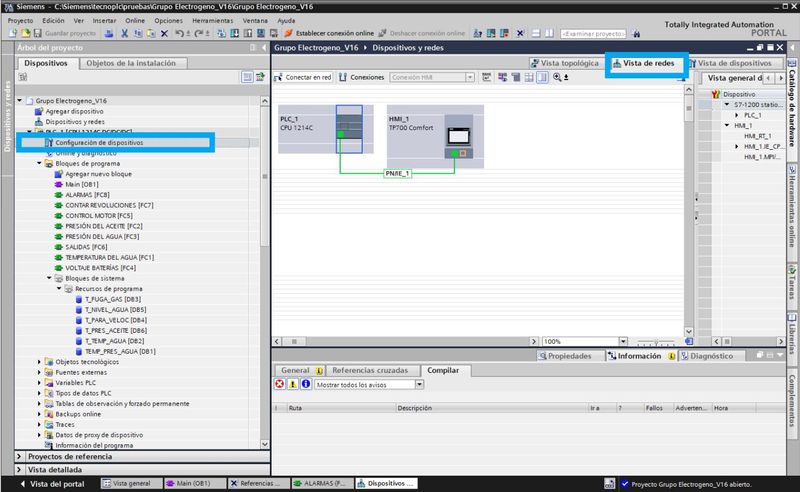Click the binoculars search project icon

pyautogui.click(x=636, y=34)
